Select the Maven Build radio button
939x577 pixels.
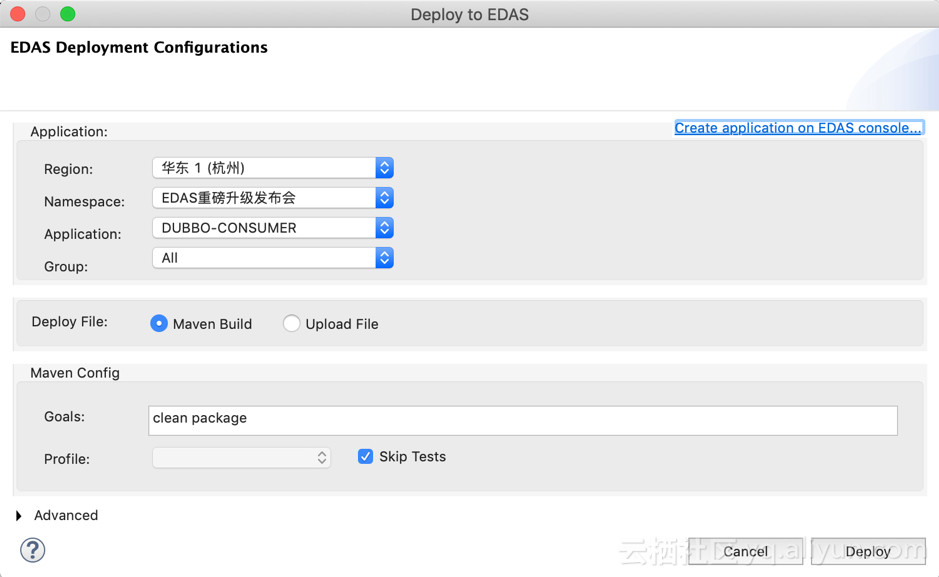(x=159, y=324)
